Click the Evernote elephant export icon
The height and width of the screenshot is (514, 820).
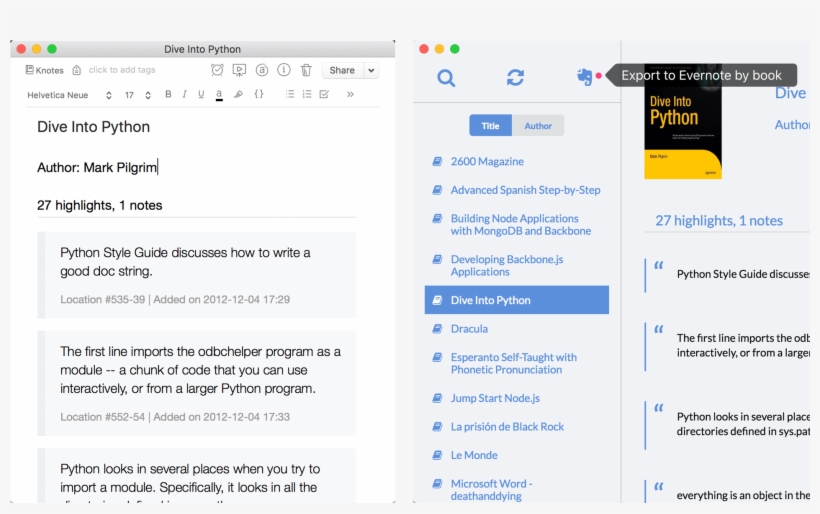585,76
